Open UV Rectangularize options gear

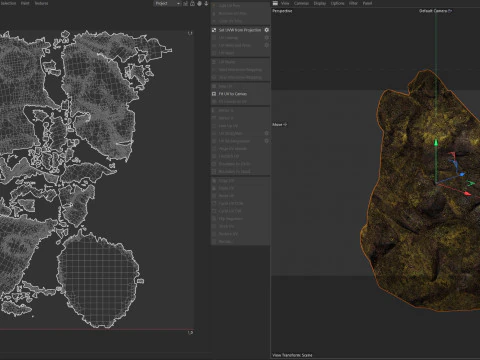pyautogui.click(x=267, y=141)
